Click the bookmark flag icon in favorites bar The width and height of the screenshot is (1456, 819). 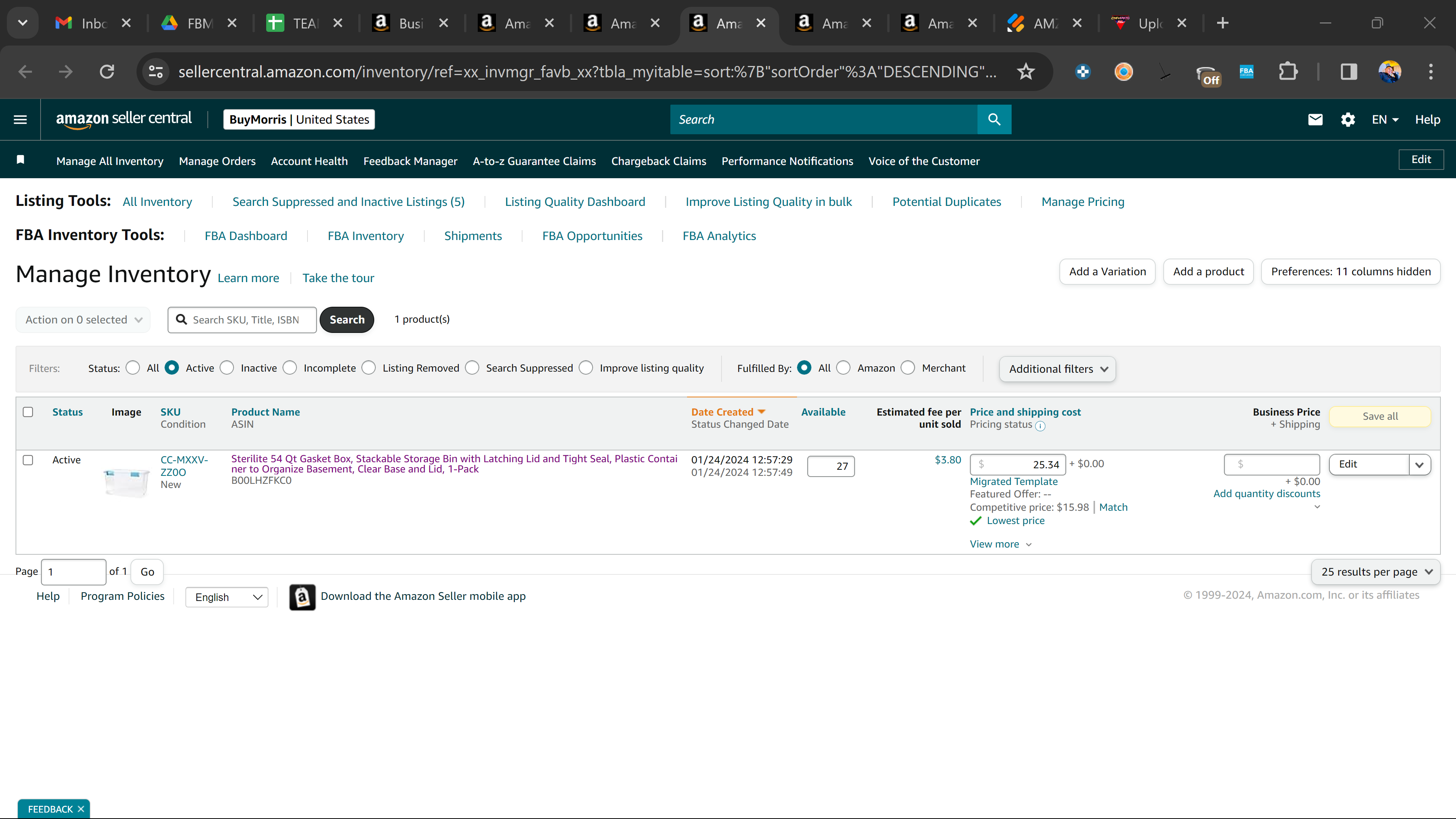click(20, 160)
